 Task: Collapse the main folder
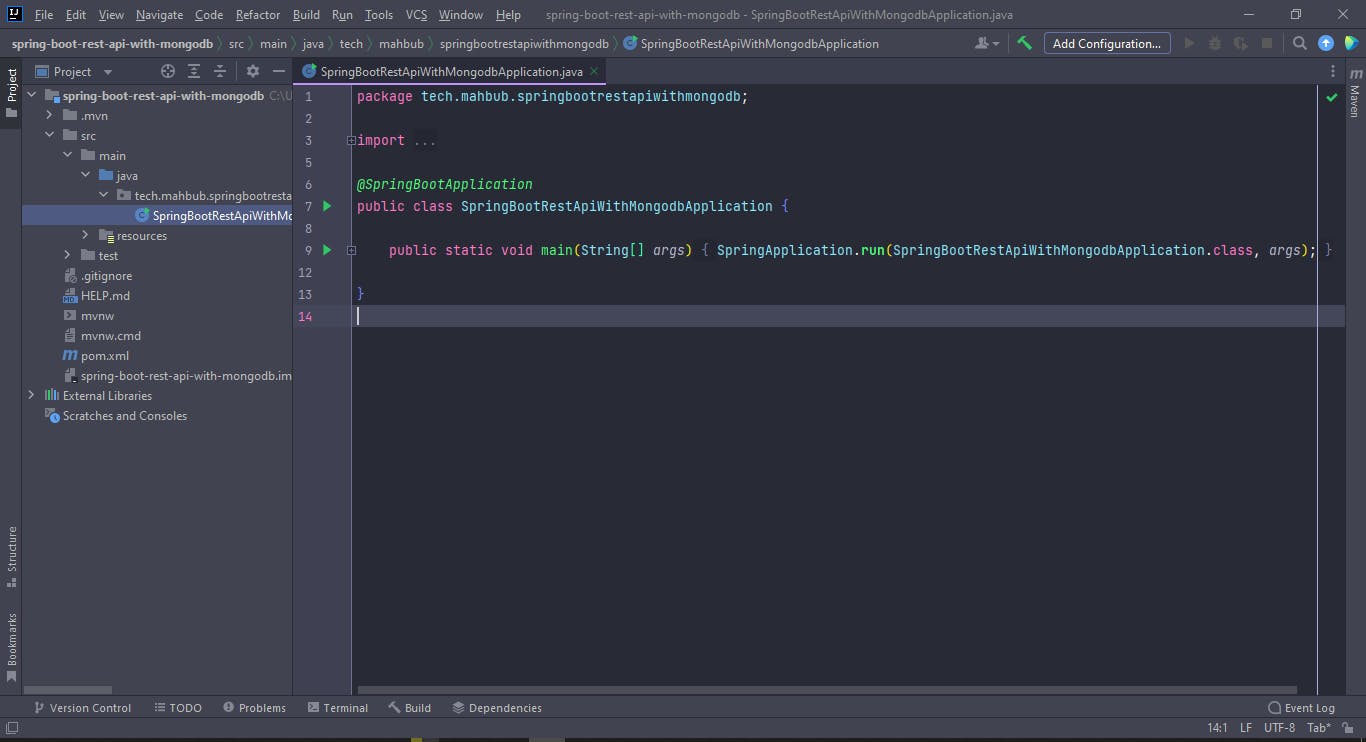(67, 156)
